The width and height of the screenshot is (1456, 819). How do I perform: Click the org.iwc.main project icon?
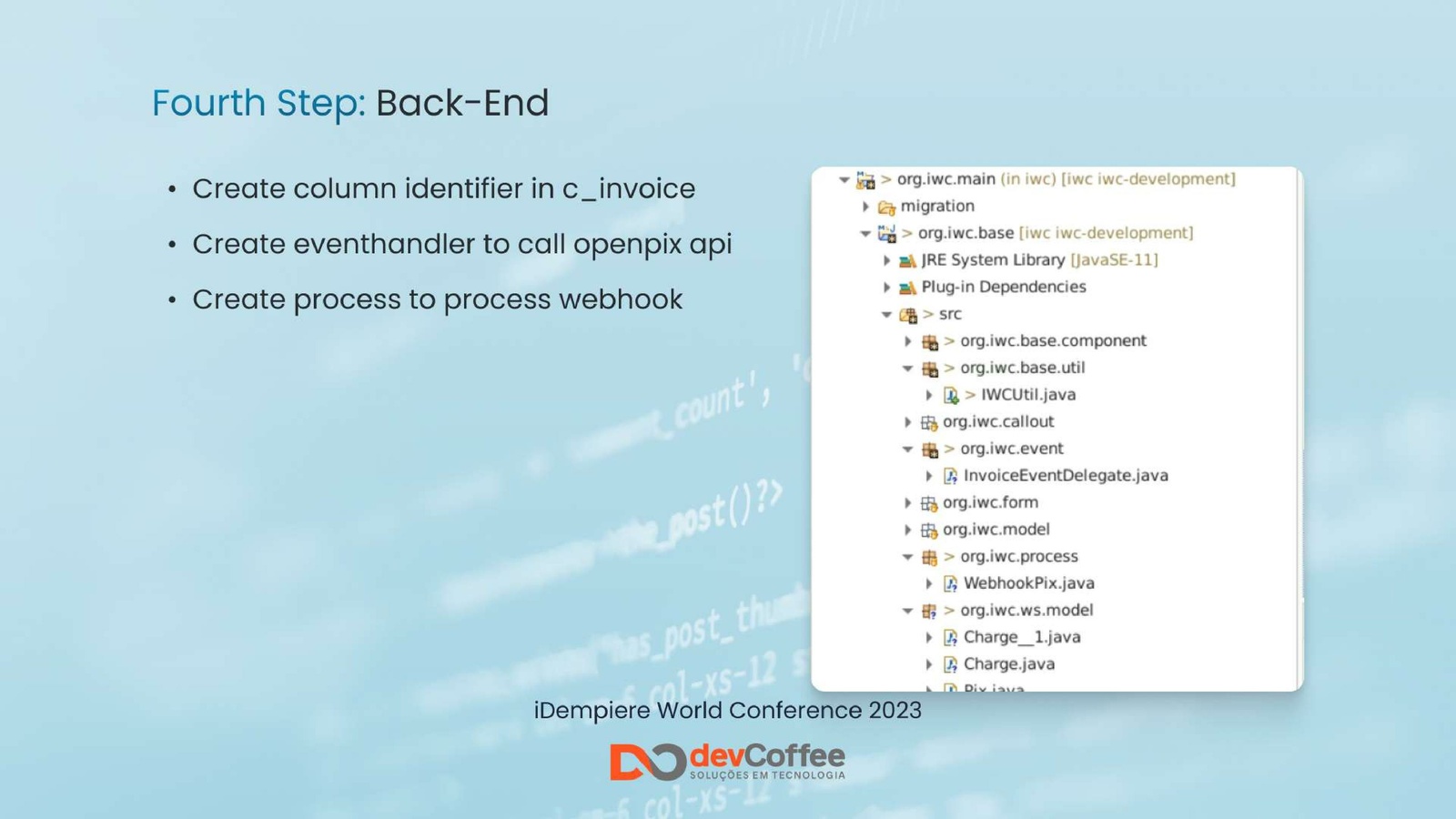tap(865, 180)
